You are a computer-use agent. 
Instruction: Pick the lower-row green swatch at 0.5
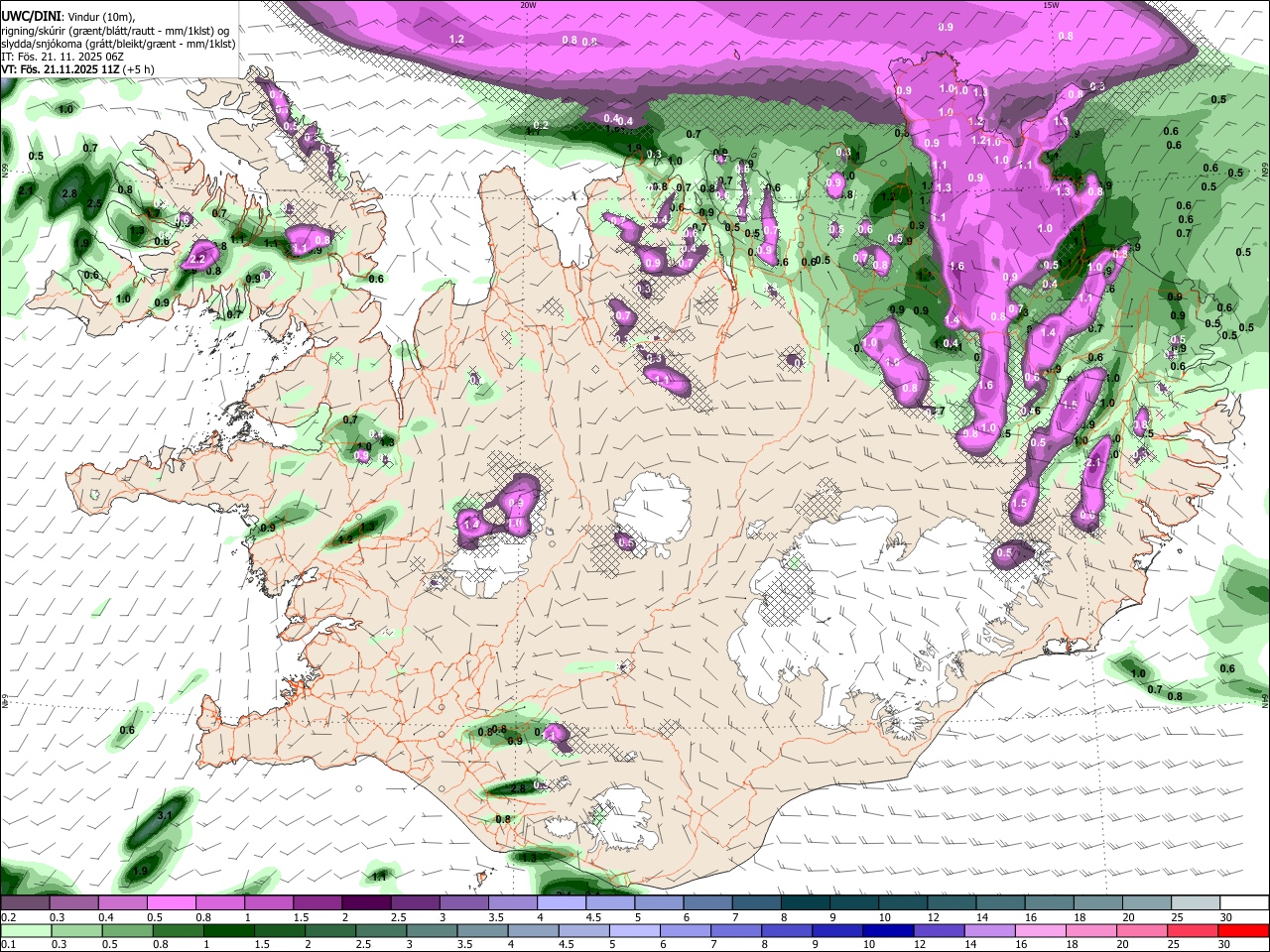pos(127,930)
